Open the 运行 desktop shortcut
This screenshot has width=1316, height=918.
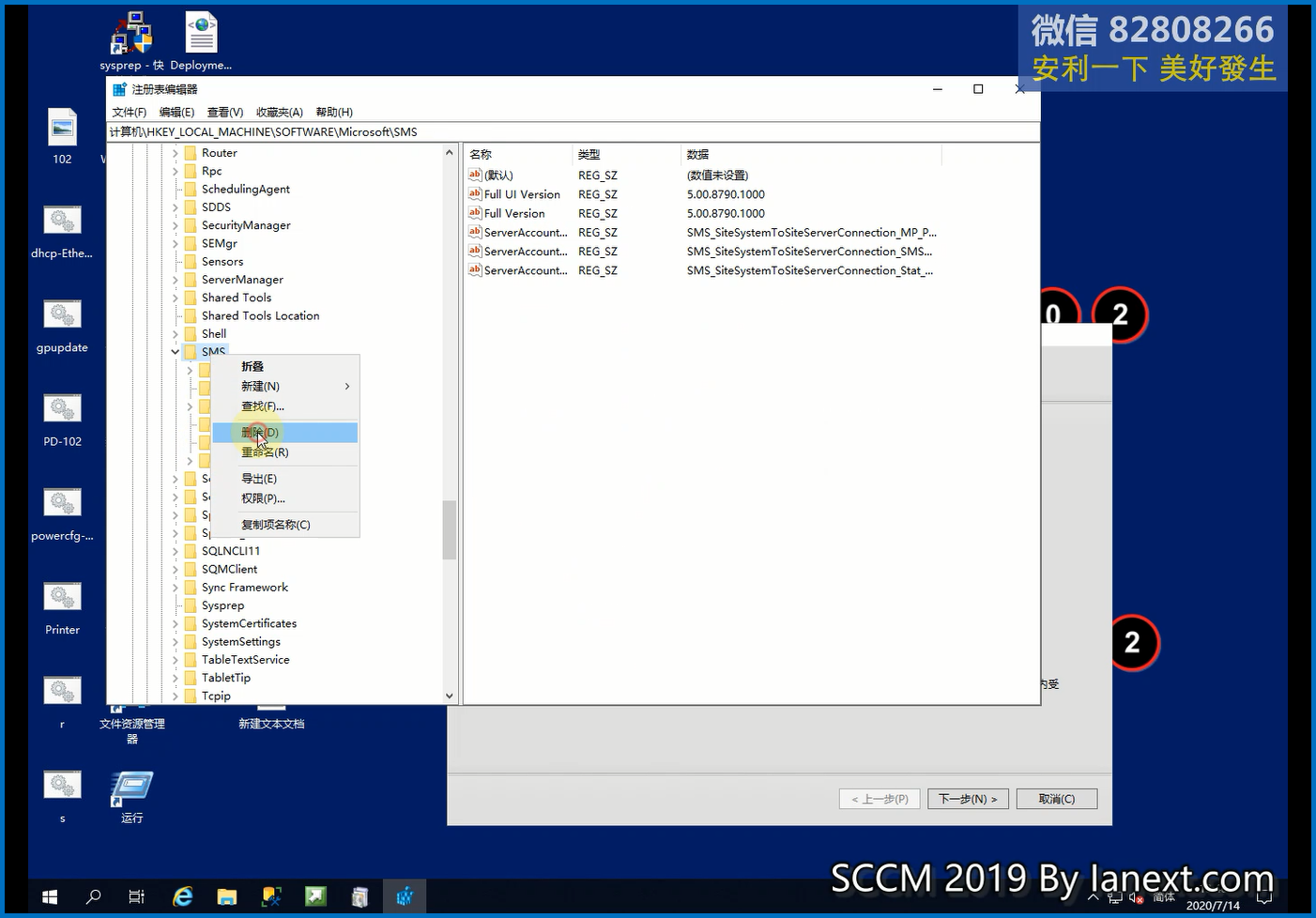131,797
